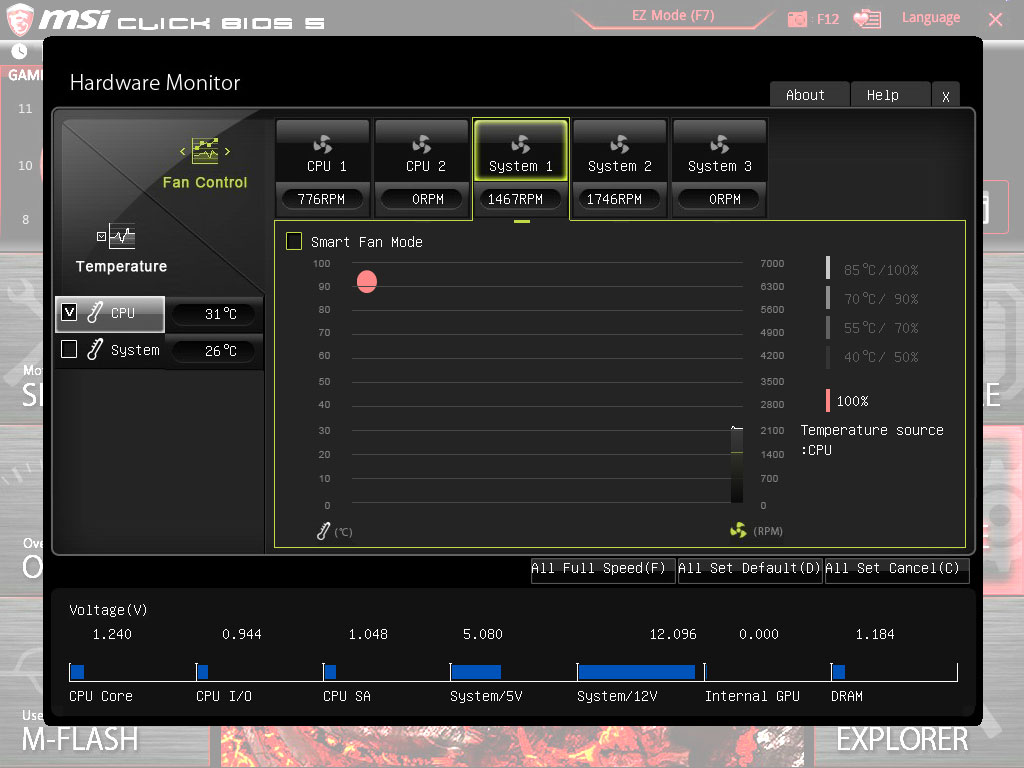This screenshot has height=768, width=1024.
Task: Click the pink fan speed point on graph
Action: pyautogui.click(x=367, y=281)
